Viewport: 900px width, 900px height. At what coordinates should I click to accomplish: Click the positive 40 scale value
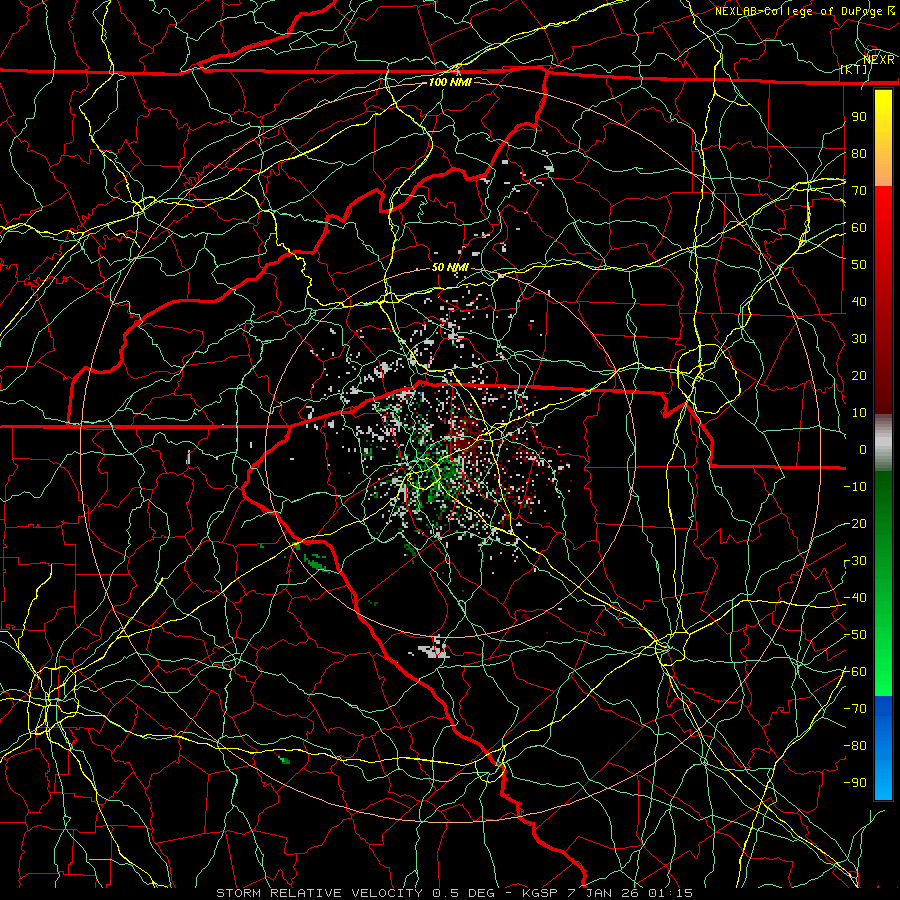tap(859, 301)
